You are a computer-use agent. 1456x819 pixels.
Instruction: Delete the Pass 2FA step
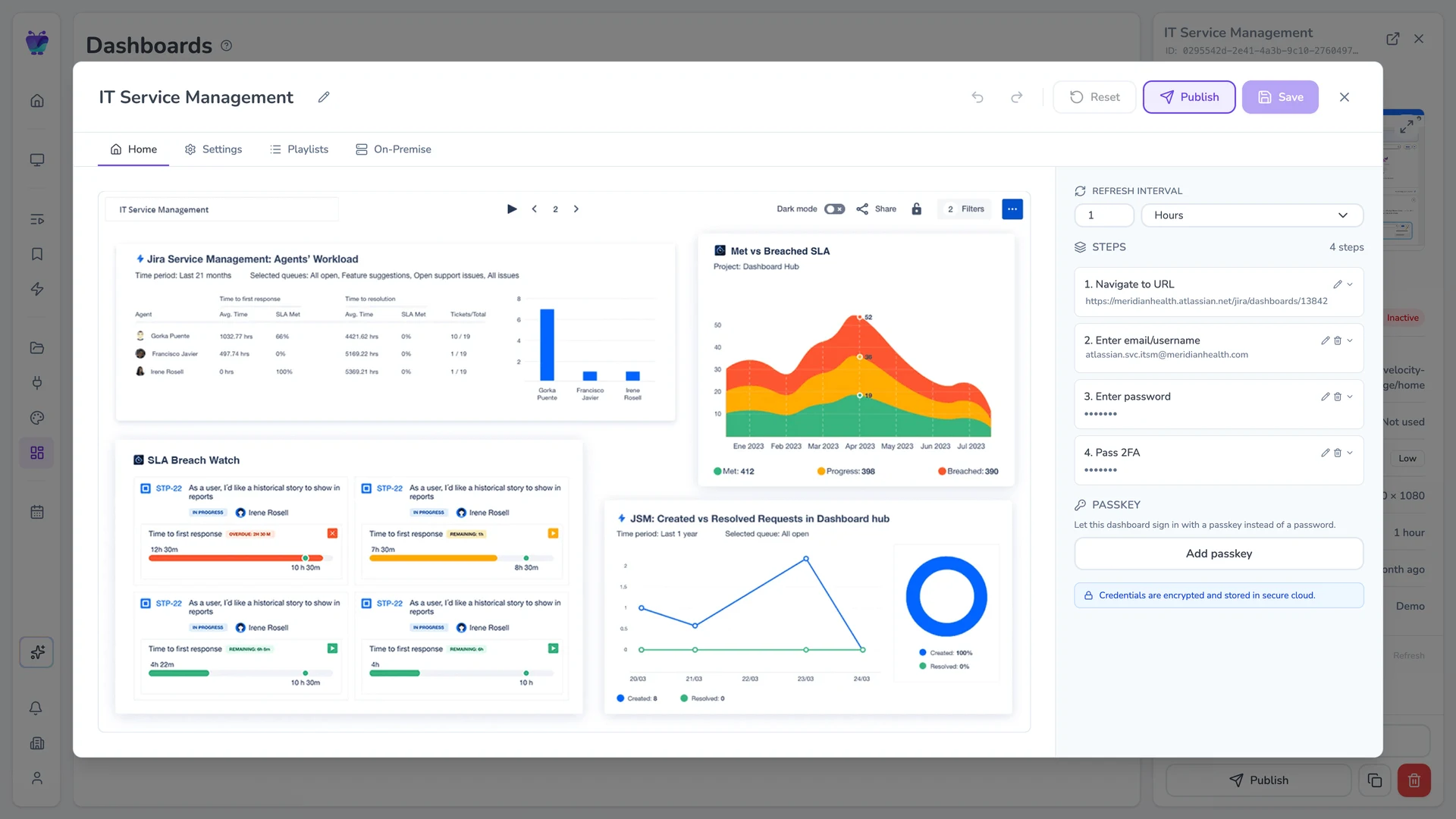[1338, 453]
